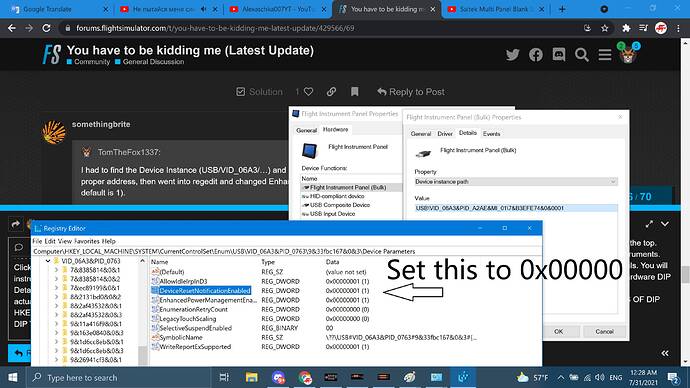This screenshot has height=388, width=690.
Task: Open the View menu in Registry Editor
Action: pos(65,241)
